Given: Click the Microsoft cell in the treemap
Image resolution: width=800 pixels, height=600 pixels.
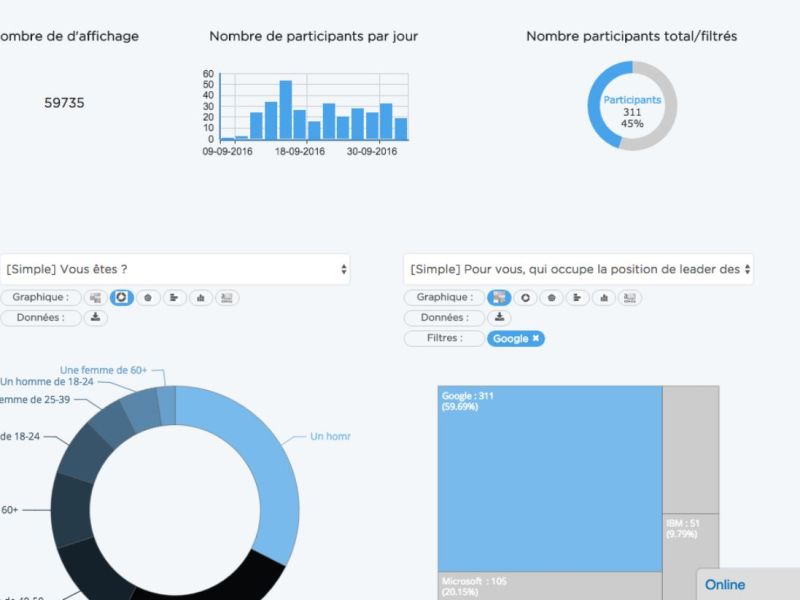Looking at the screenshot, I should [x=550, y=586].
